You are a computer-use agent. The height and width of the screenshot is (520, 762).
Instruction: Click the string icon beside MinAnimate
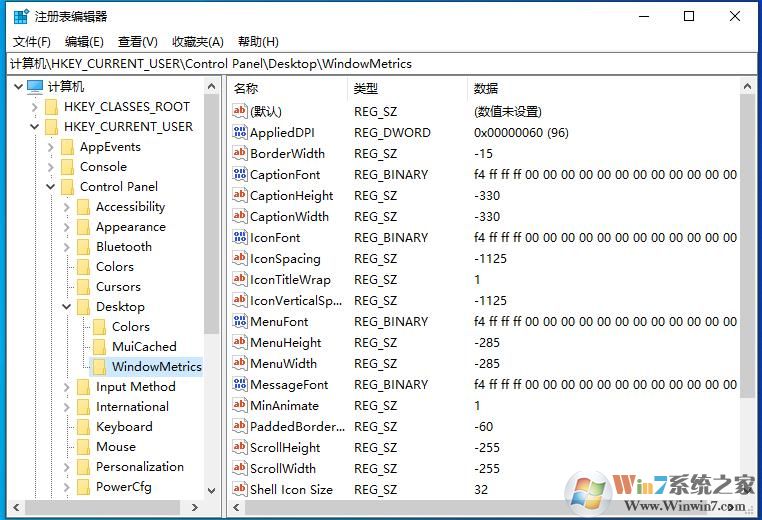[240, 405]
